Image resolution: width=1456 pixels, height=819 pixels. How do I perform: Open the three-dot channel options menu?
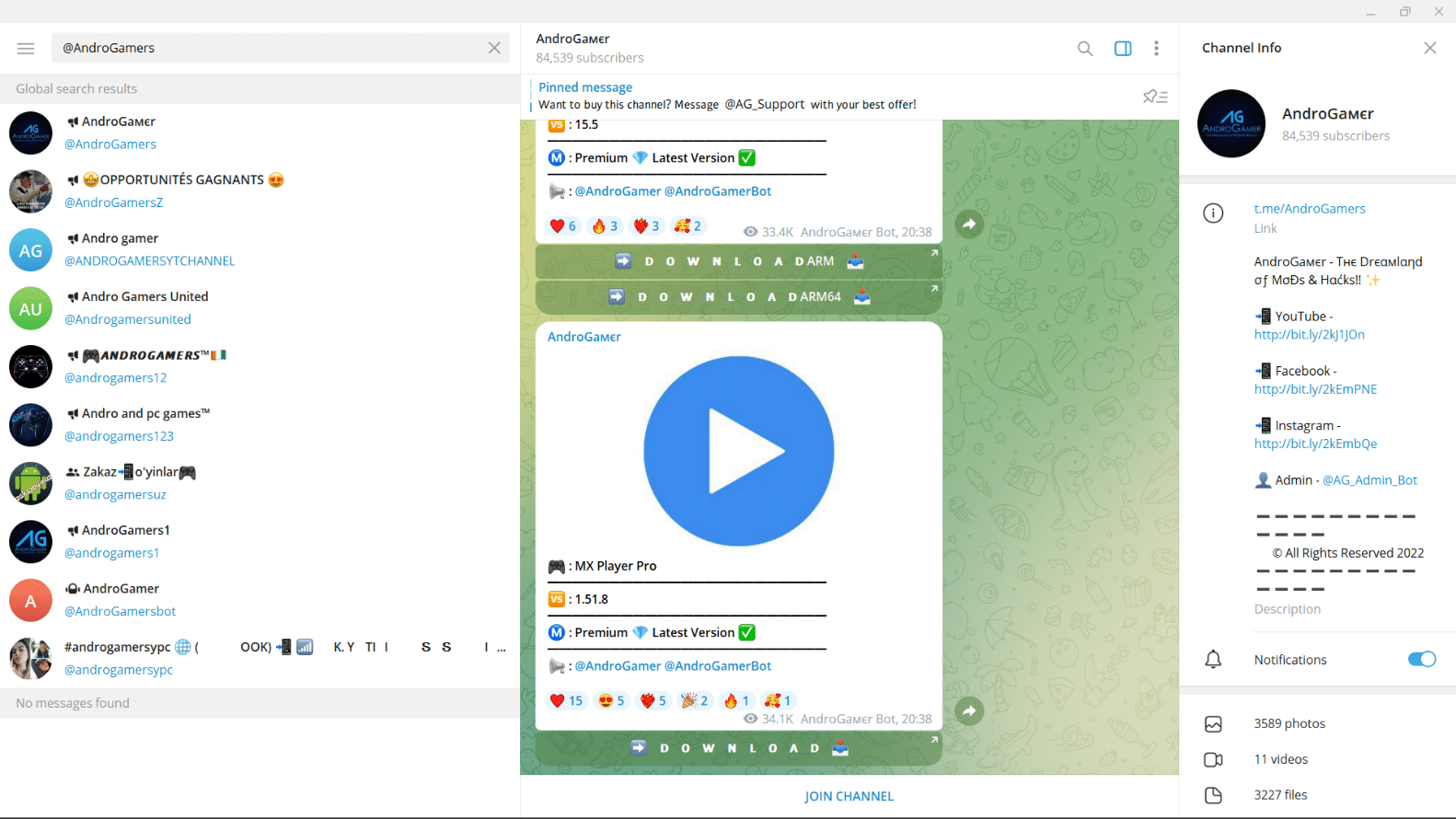click(x=1156, y=48)
